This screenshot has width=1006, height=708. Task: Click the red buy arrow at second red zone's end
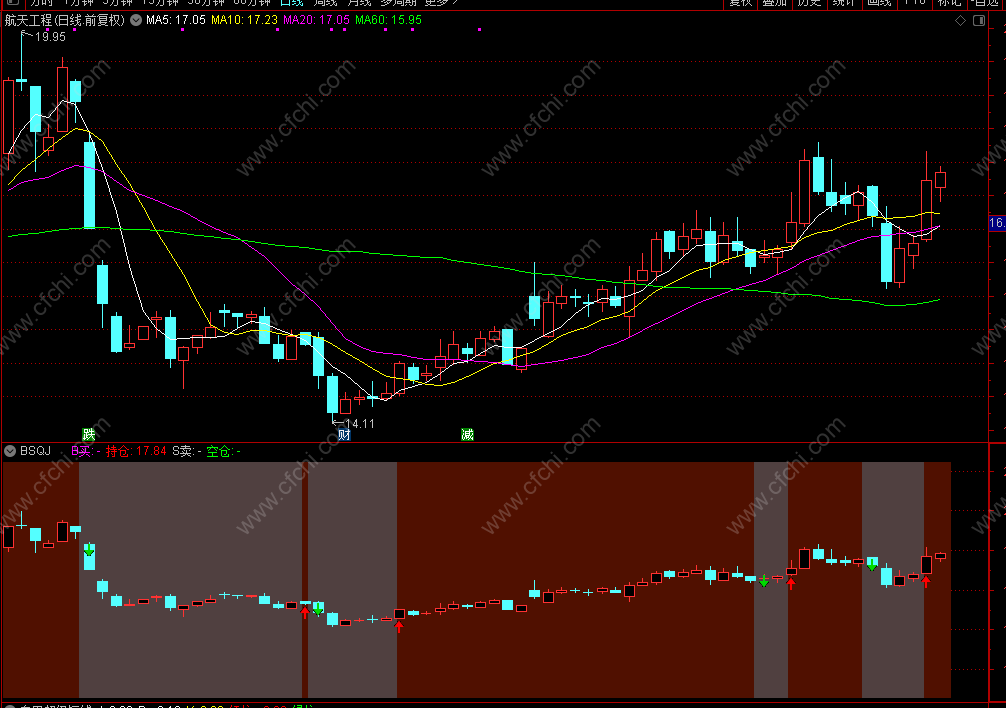(305, 611)
